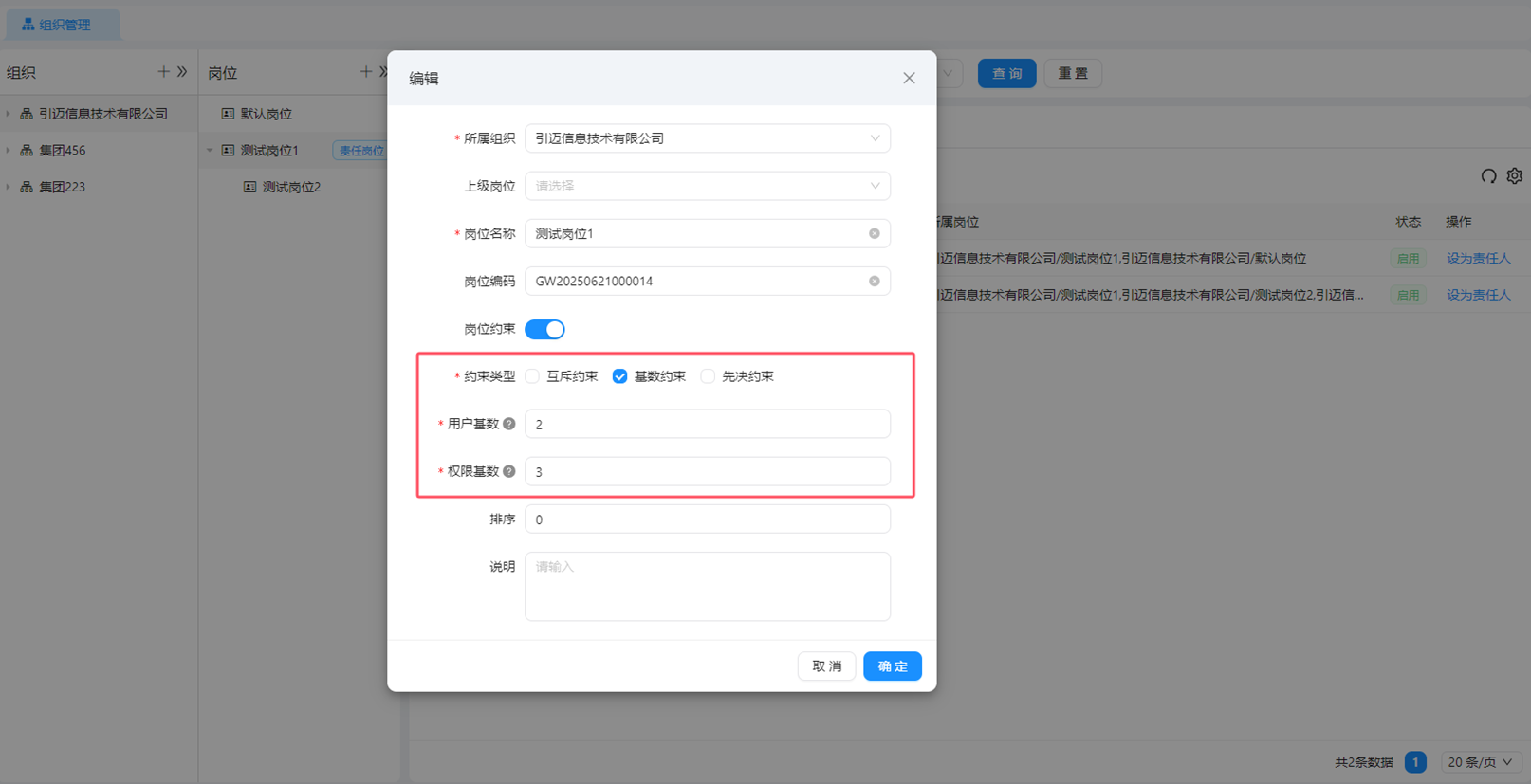
Task: Expand the 集团456 tree node
Action: [x=9, y=150]
